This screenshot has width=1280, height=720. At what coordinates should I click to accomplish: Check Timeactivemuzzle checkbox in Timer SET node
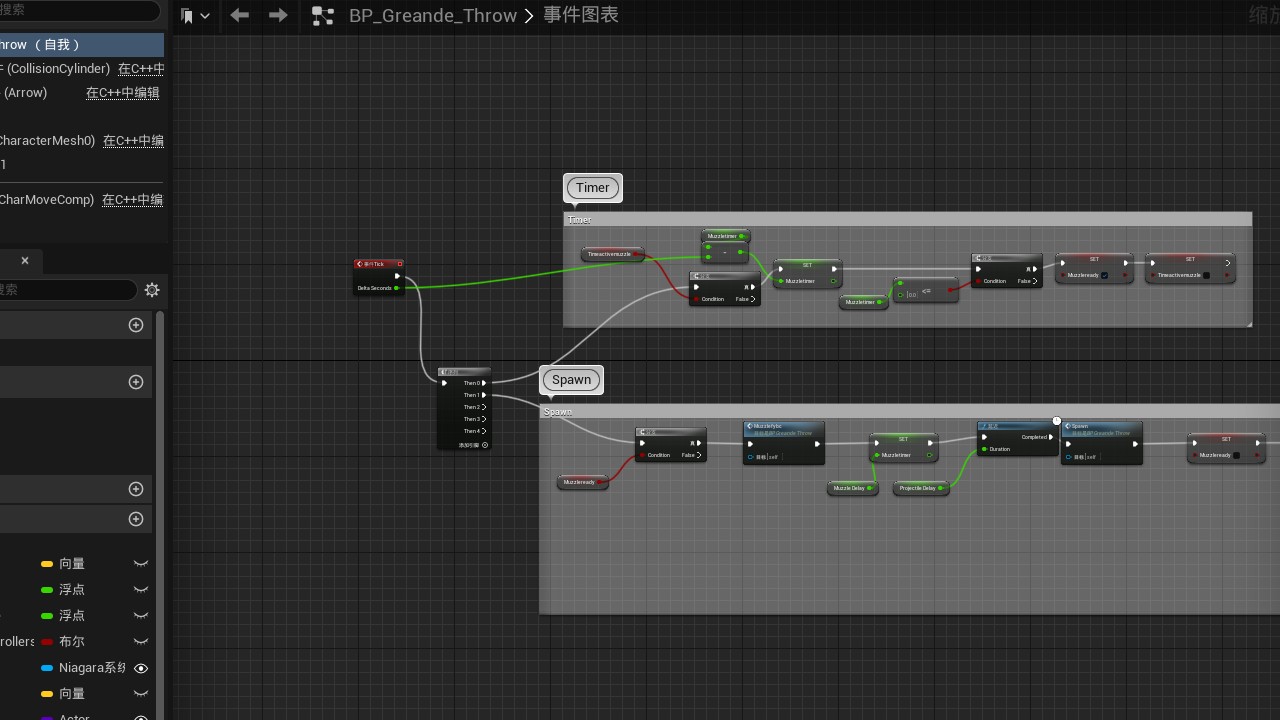click(x=1206, y=275)
